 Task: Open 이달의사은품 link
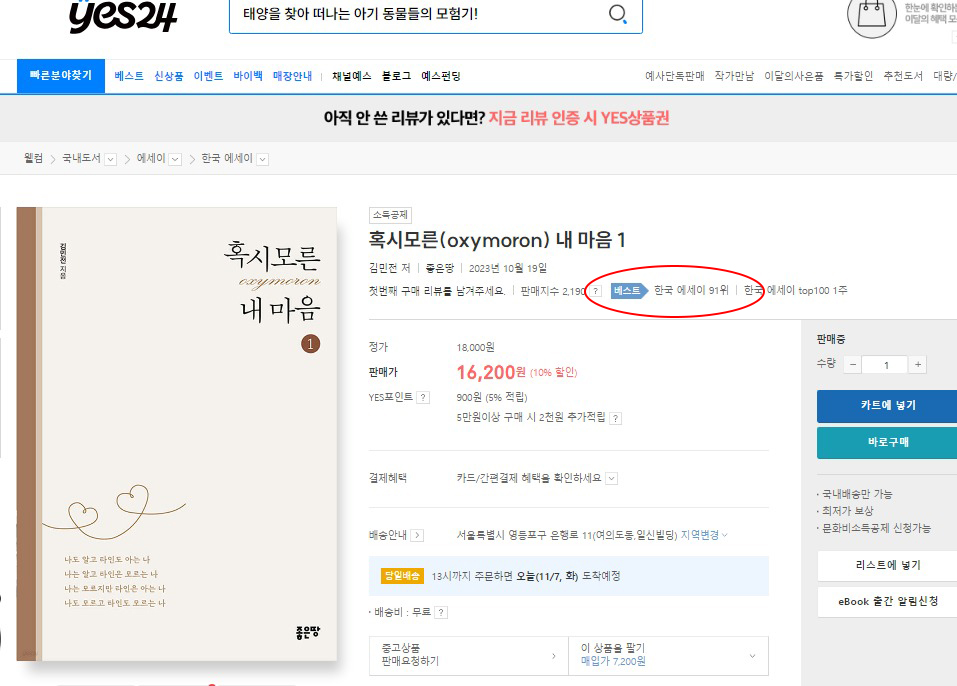coord(793,76)
